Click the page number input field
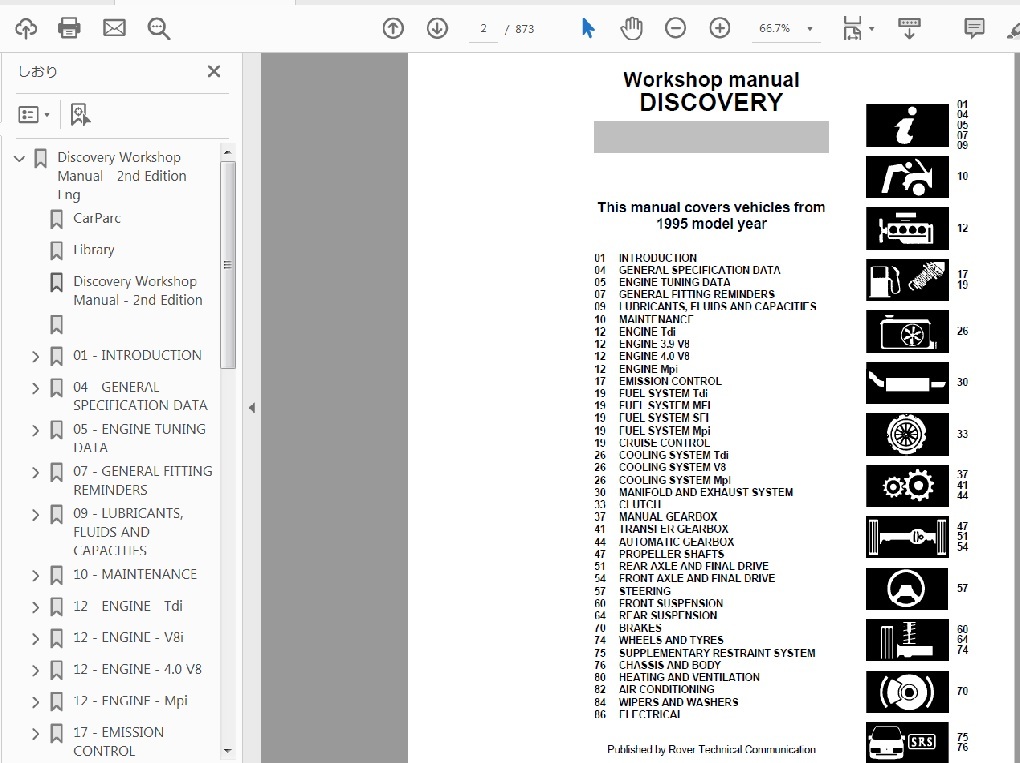 tap(483, 29)
